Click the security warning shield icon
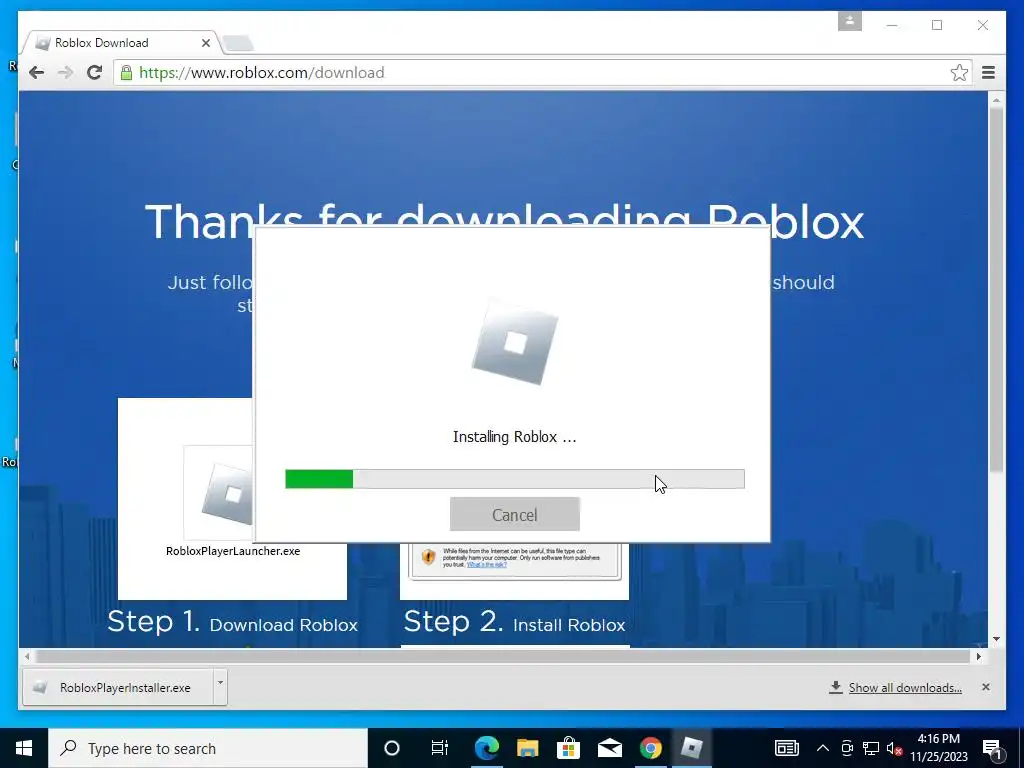The width and height of the screenshot is (1024, 768). [428, 556]
